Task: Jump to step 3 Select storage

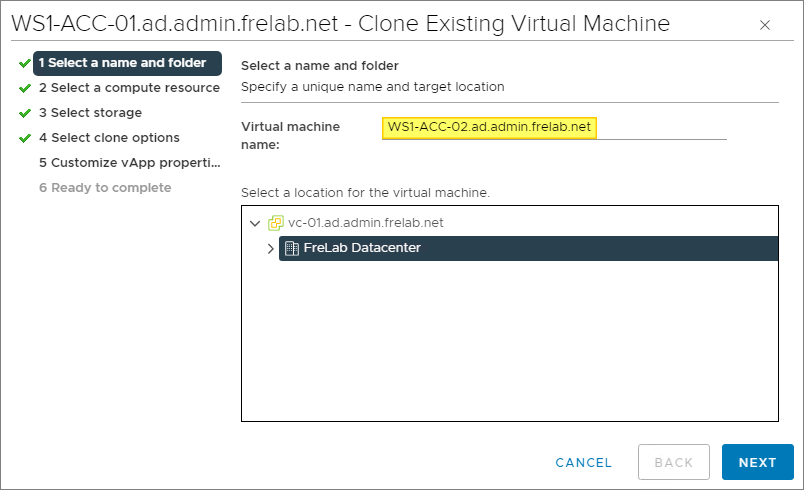Action: point(90,113)
